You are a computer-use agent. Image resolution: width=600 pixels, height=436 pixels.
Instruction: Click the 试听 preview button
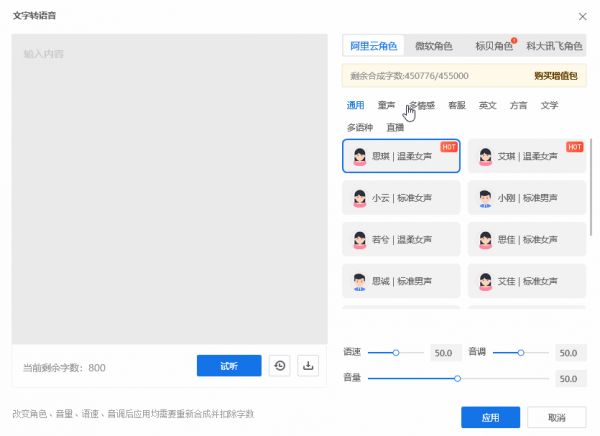(229, 366)
